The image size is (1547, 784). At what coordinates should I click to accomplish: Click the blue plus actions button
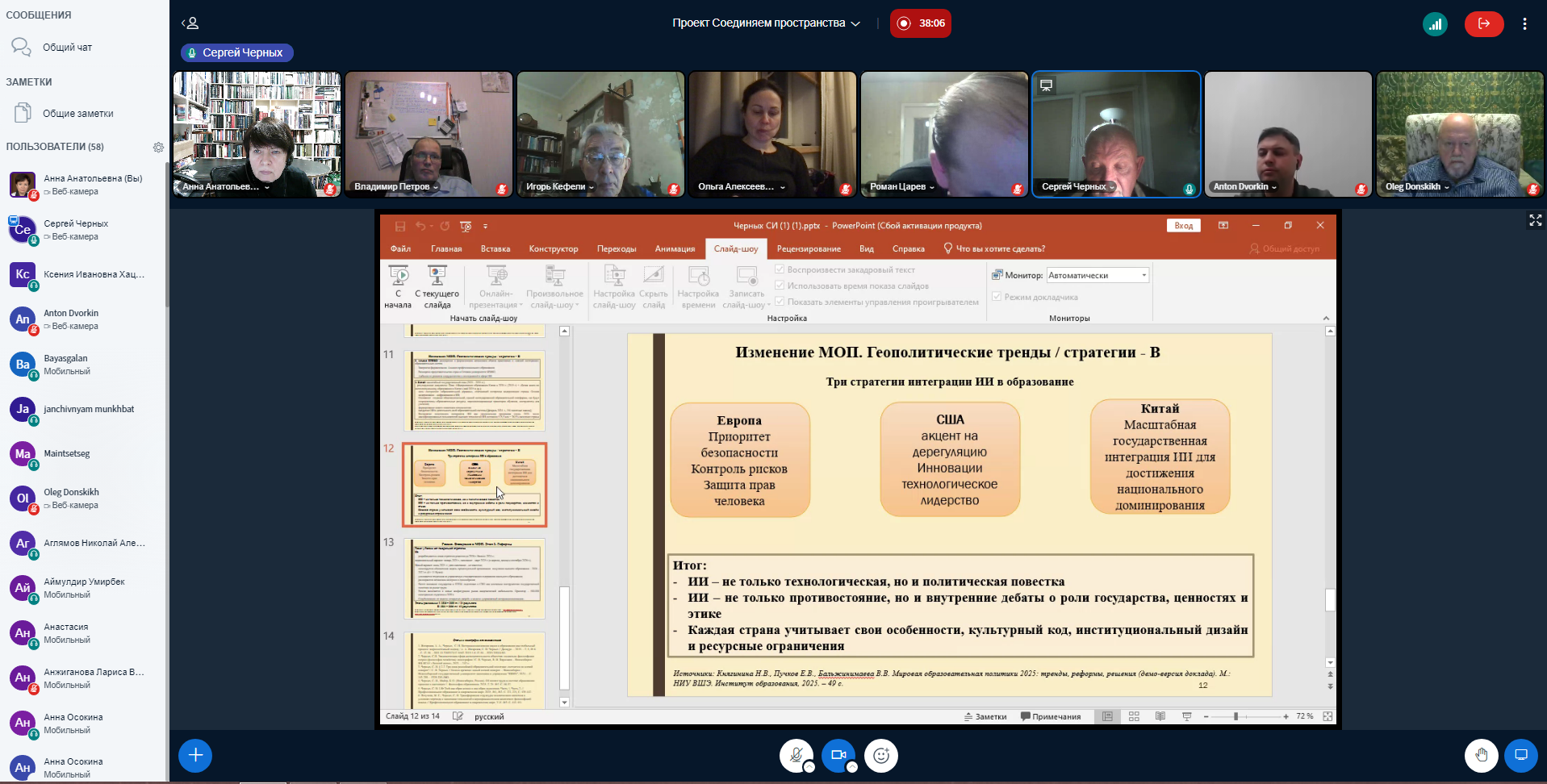coord(195,755)
